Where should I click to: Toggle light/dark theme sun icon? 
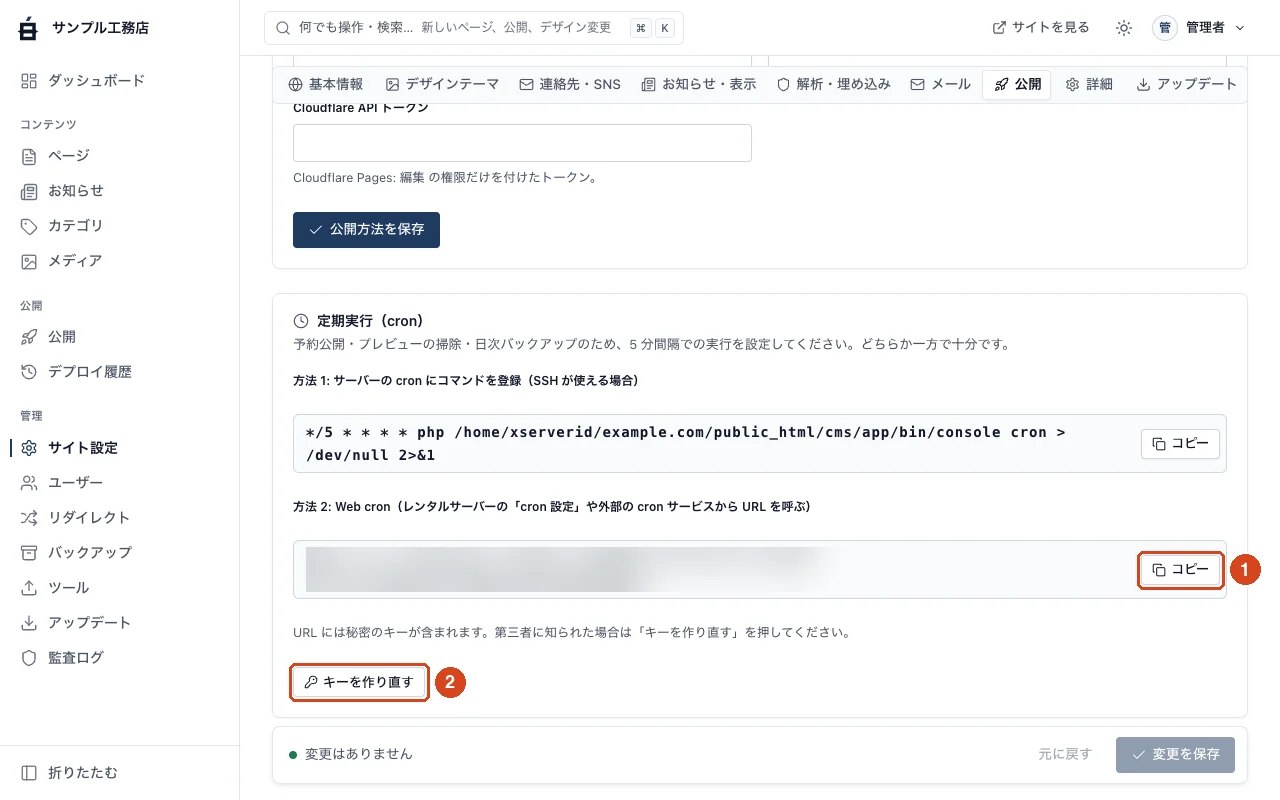(1124, 28)
